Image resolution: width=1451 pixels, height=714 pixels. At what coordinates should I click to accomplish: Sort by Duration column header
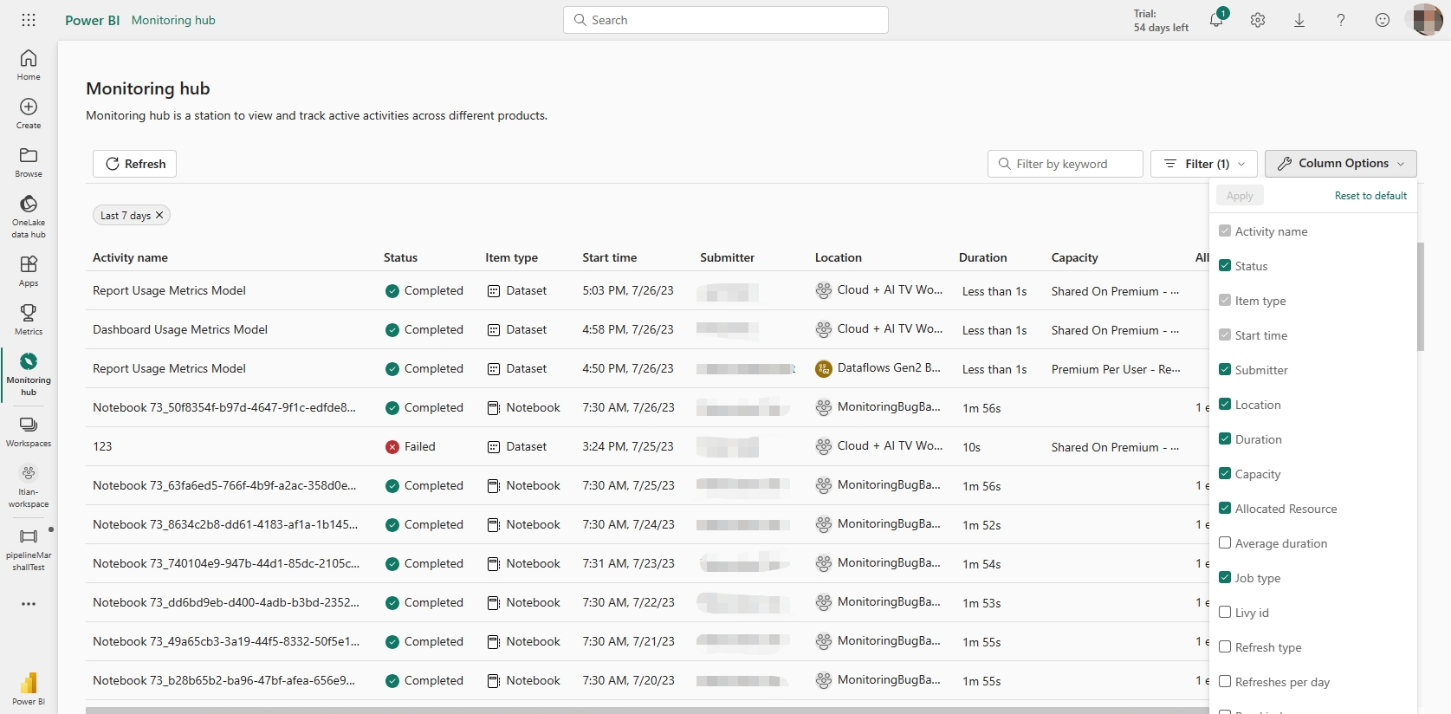[x=983, y=258]
